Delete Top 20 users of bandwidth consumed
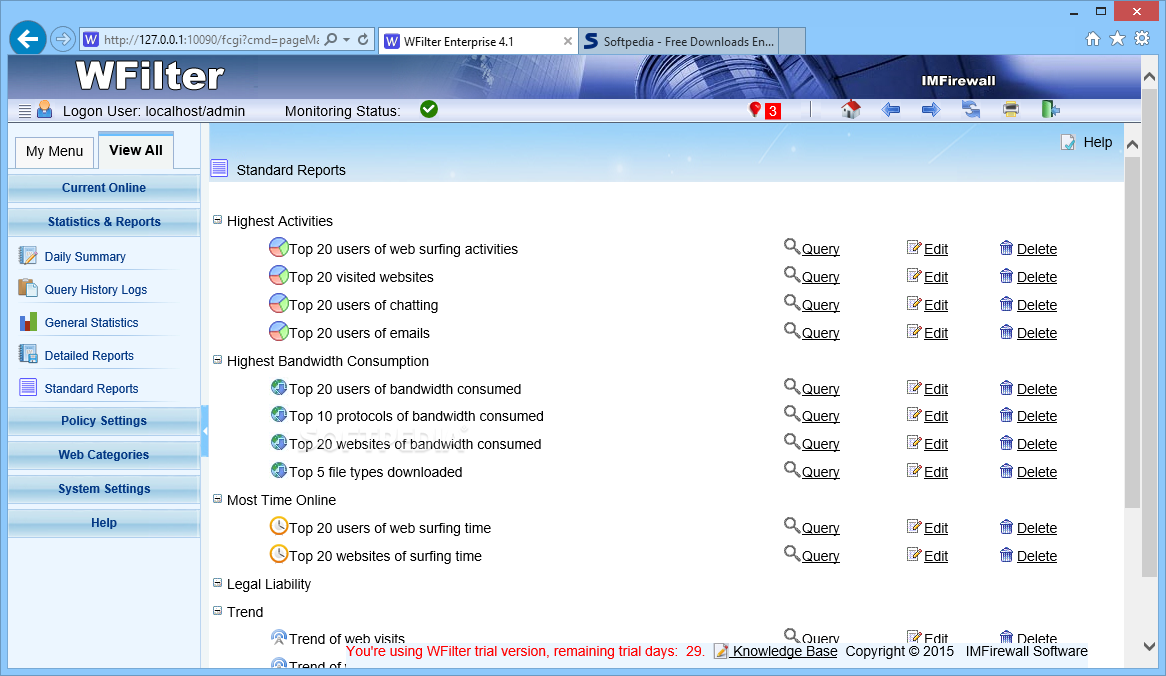 point(1037,389)
